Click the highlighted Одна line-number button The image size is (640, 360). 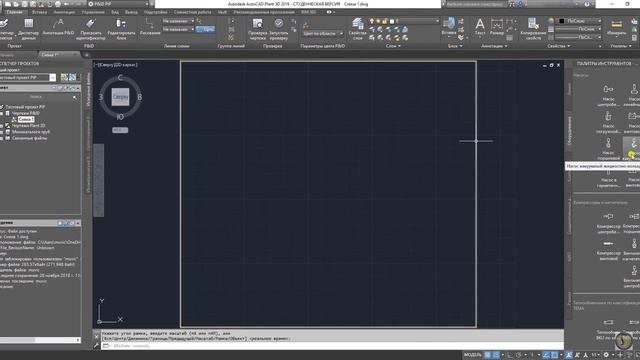[x=205, y=29]
